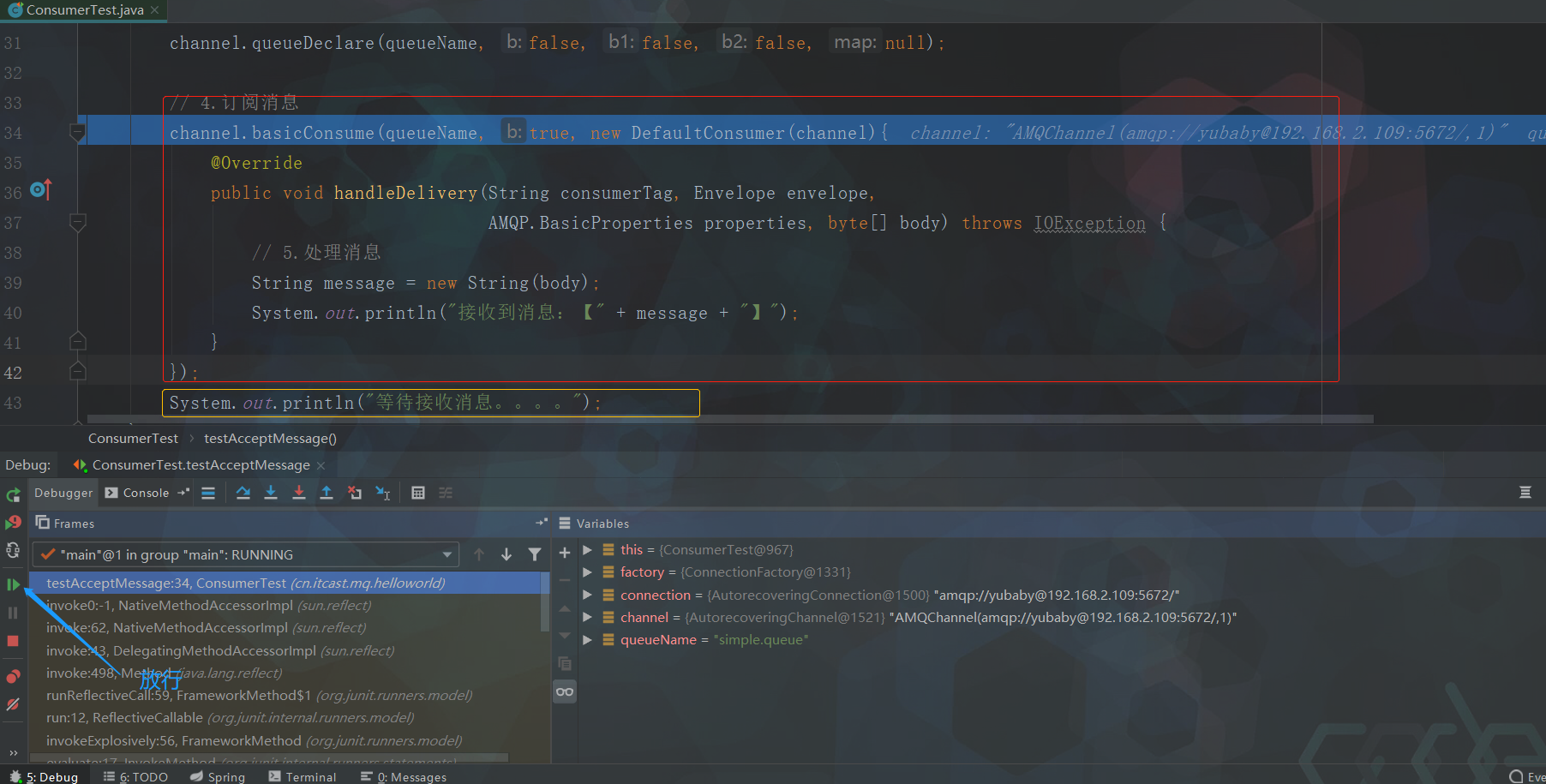Switch to the Debugger tab
Screen dimensions: 1546x784
coord(63,493)
